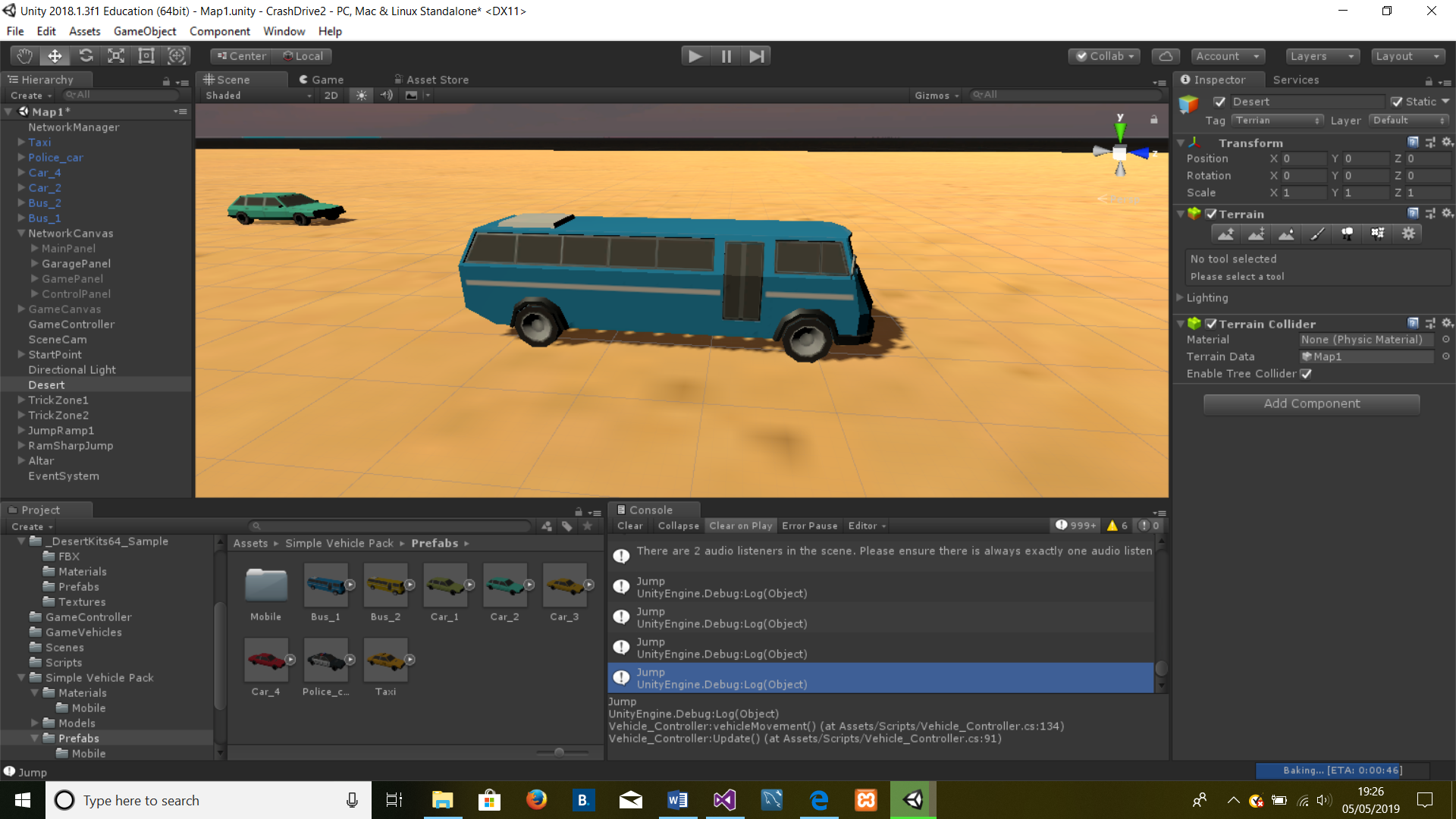Toggle Clear on Play in Console

click(x=740, y=526)
